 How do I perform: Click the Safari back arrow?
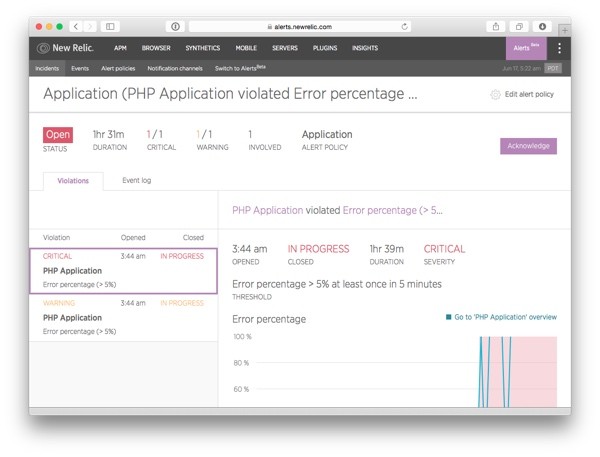76,26
